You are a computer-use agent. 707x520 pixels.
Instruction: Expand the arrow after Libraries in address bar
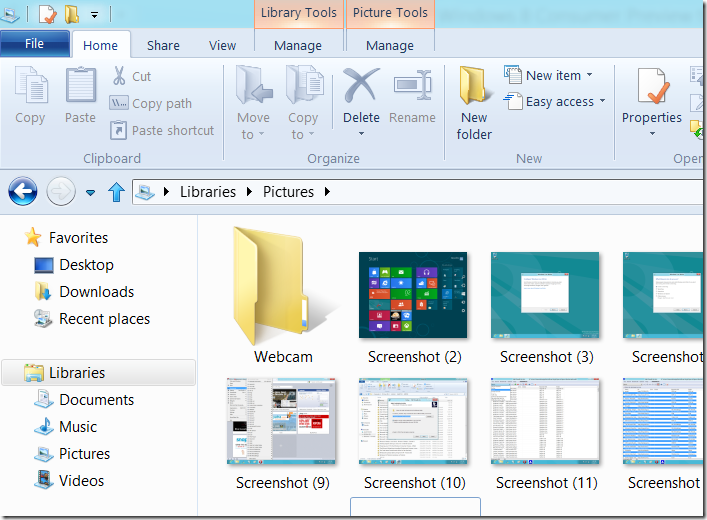click(x=249, y=192)
